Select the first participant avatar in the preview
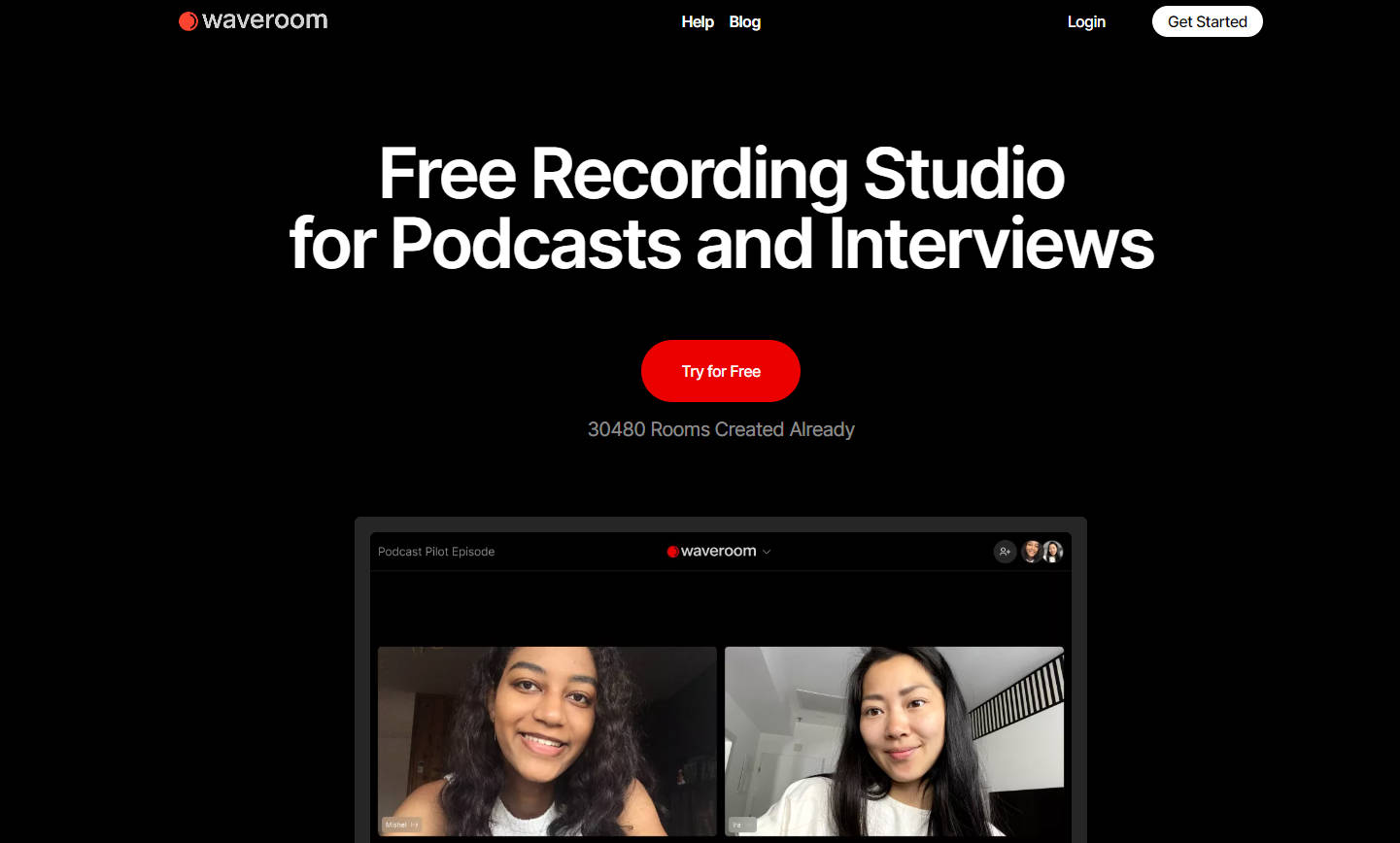1400x843 pixels. point(1031,552)
